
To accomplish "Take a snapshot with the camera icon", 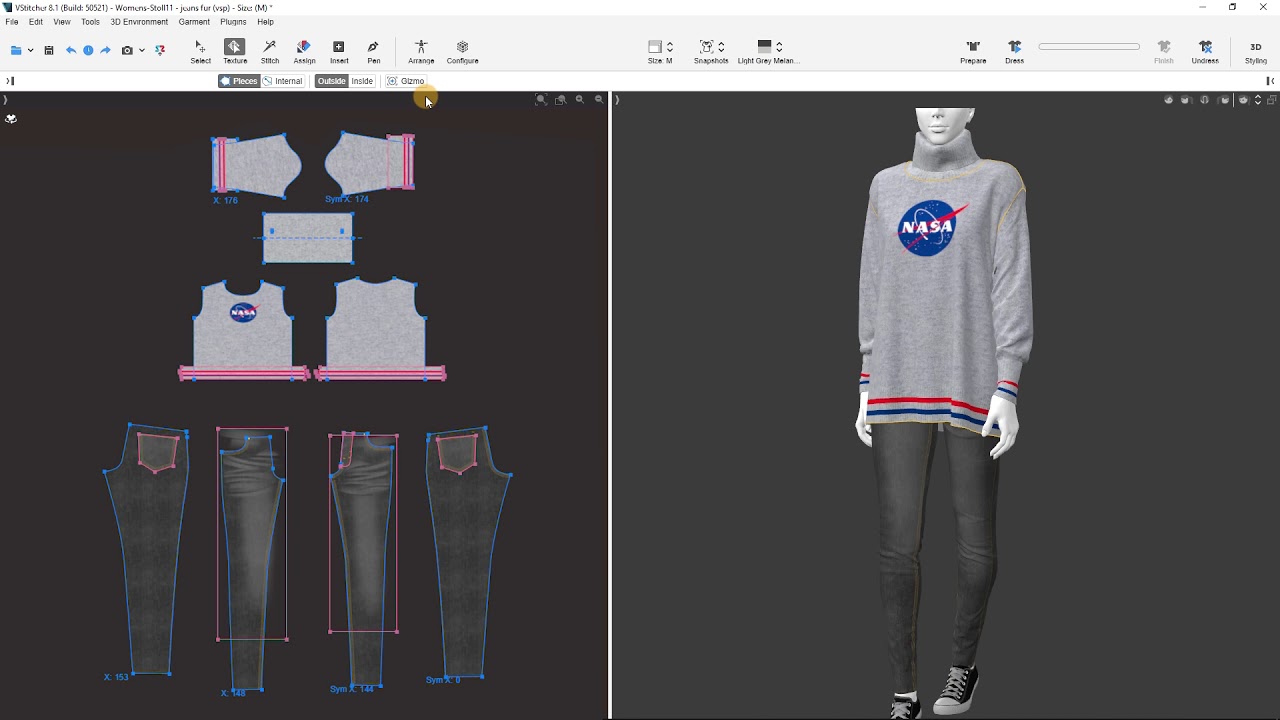I will click(x=127, y=50).
